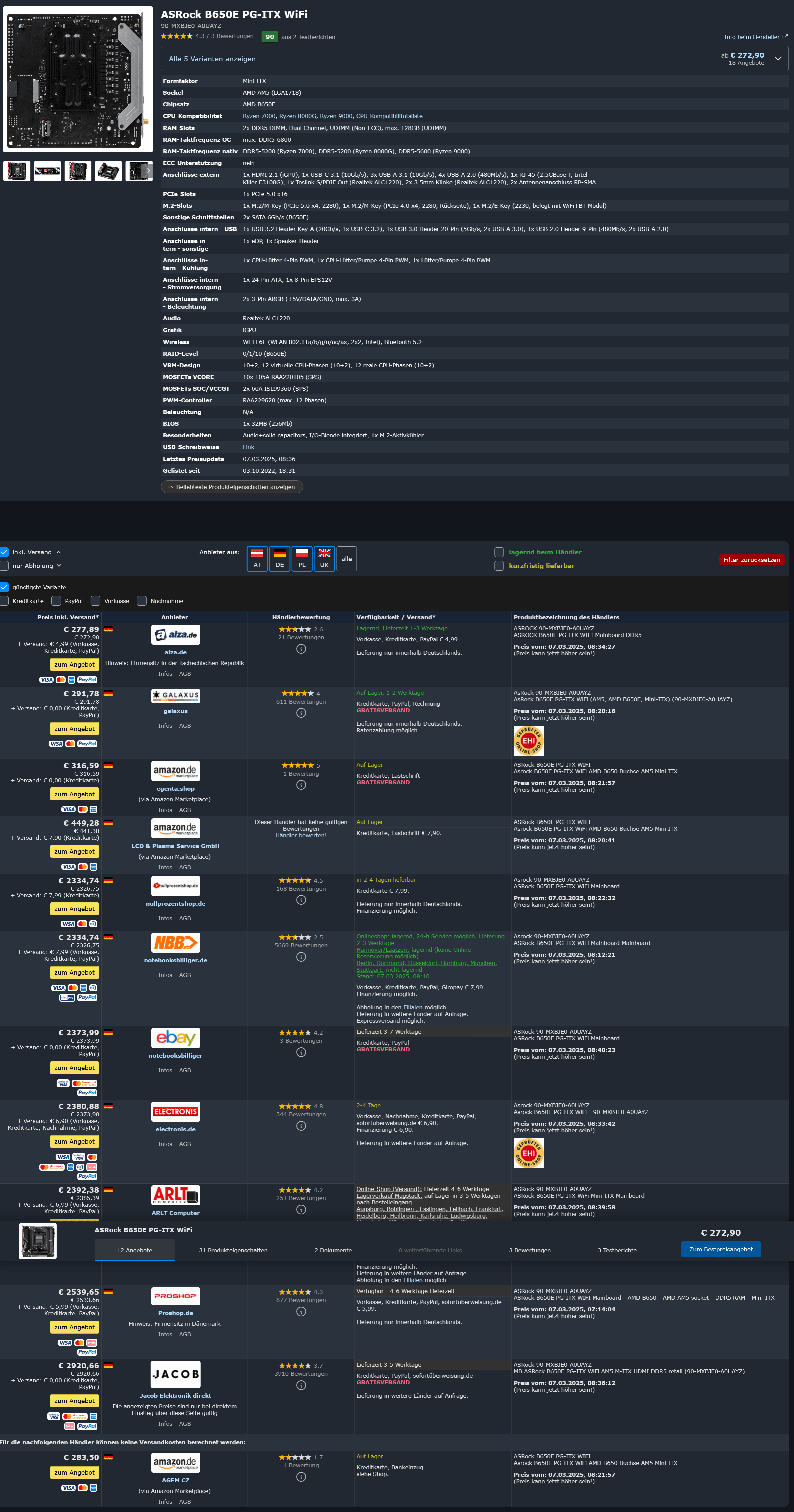Open the nur Abholung dropdown arrow
The height and width of the screenshot is (1512, 794).
(x=59, y=566)
